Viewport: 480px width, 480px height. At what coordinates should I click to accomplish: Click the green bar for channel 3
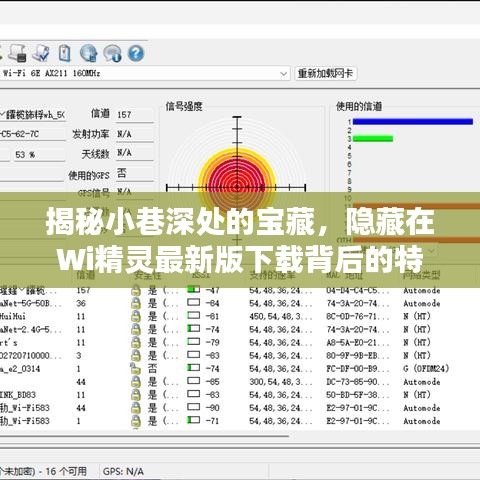[373, 139]
